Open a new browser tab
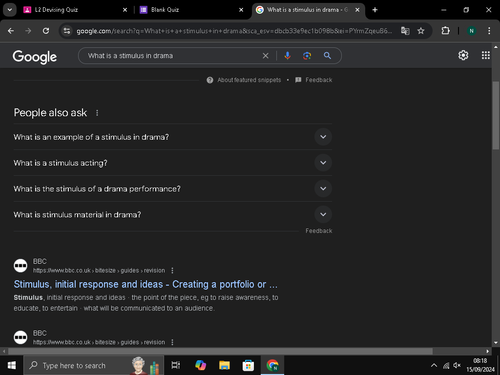This screenshot has width=500, height=375. (375, 10)
